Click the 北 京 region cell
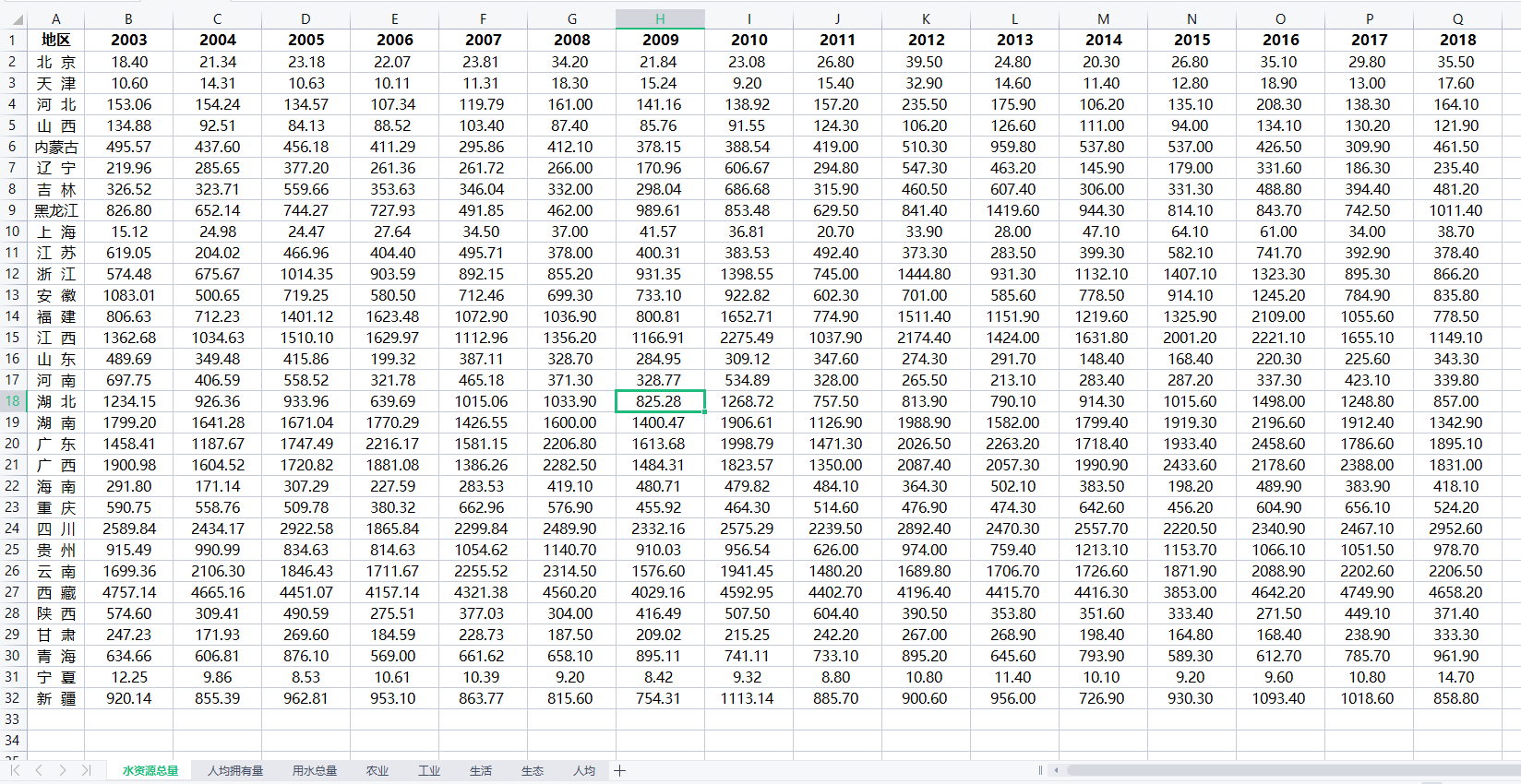This screenshot has width=1521, height=784. (x=56, y=62)
